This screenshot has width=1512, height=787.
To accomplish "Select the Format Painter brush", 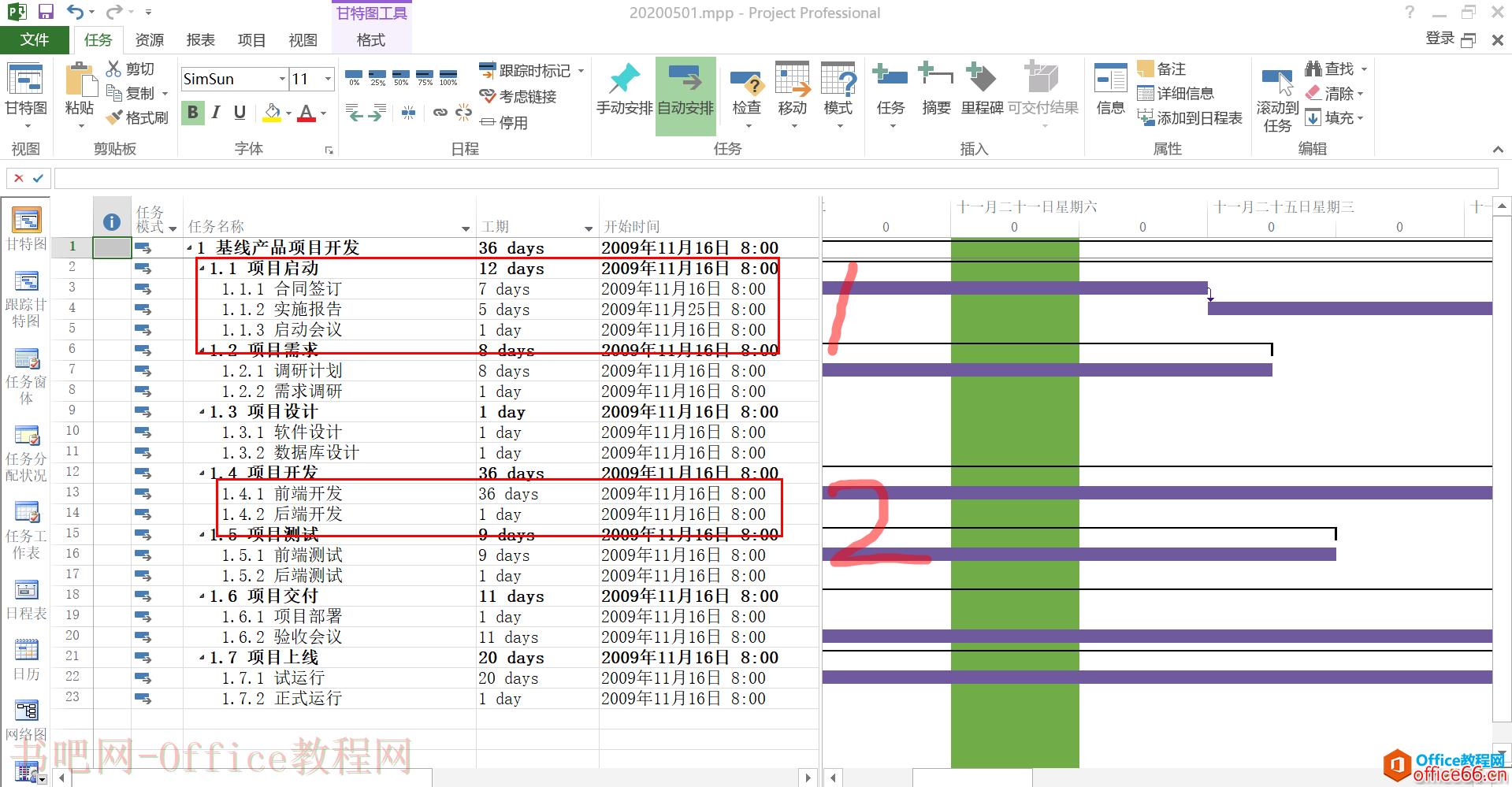I will point(137,117).
